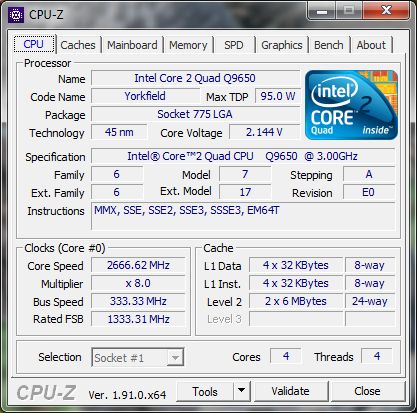This screenshot has height=413, width=417.
Task: Click the Tools button
Action: (205, 391)
